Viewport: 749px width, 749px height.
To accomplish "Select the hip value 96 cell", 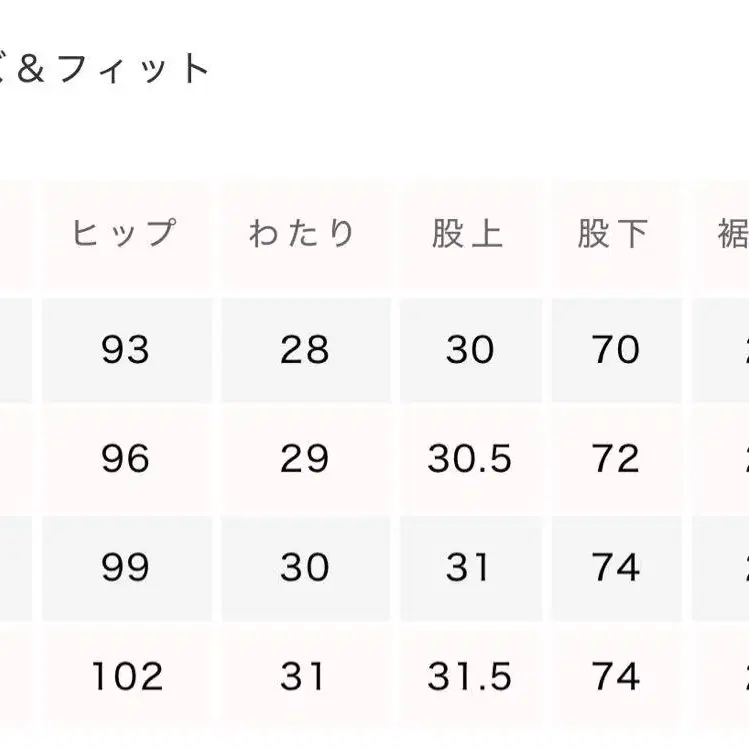I will 125,459.
